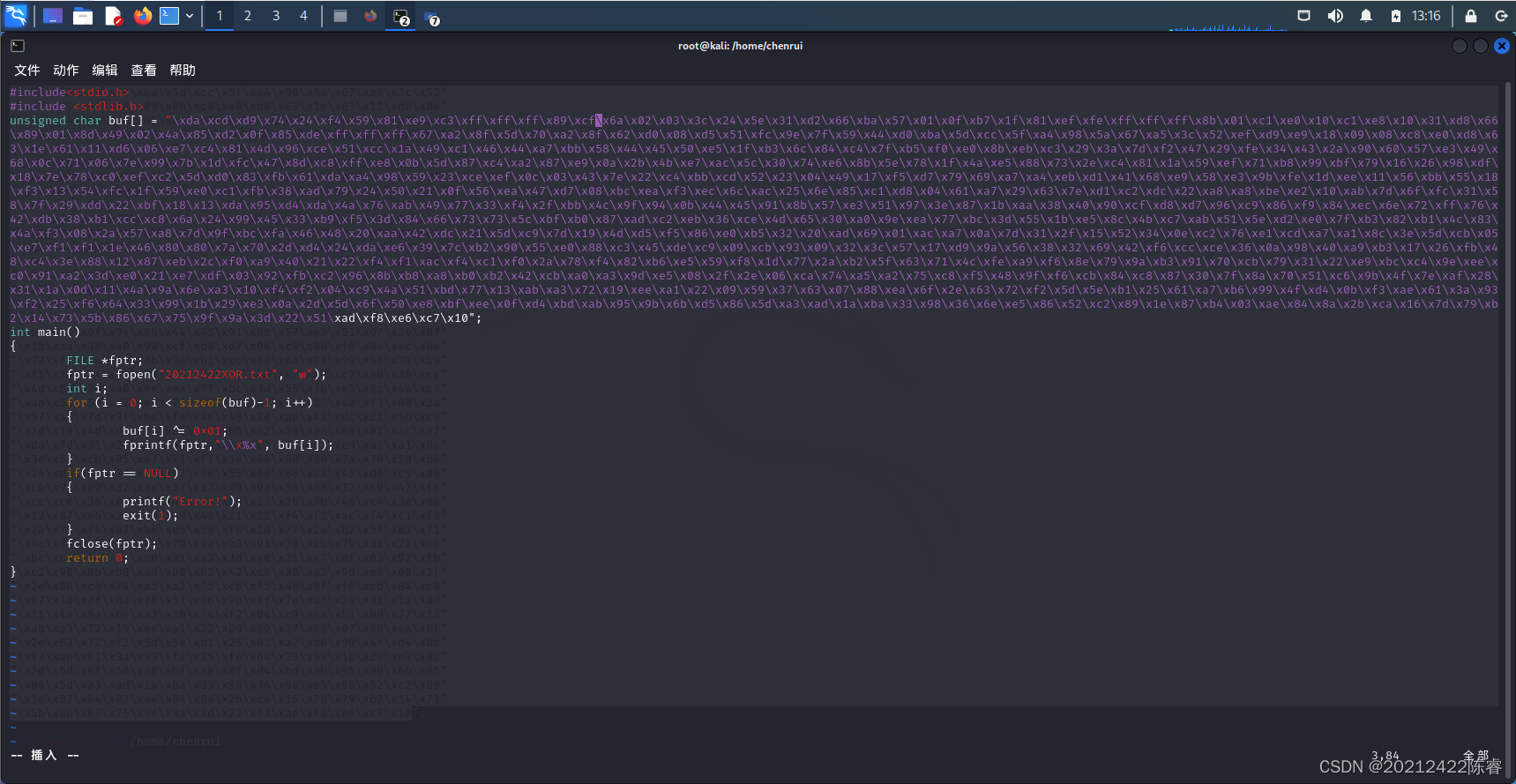Click the 'if(fptr == NULL)' line
Image resolution: width=1516 pixels, height=784 pixels.
coord(123,473)
